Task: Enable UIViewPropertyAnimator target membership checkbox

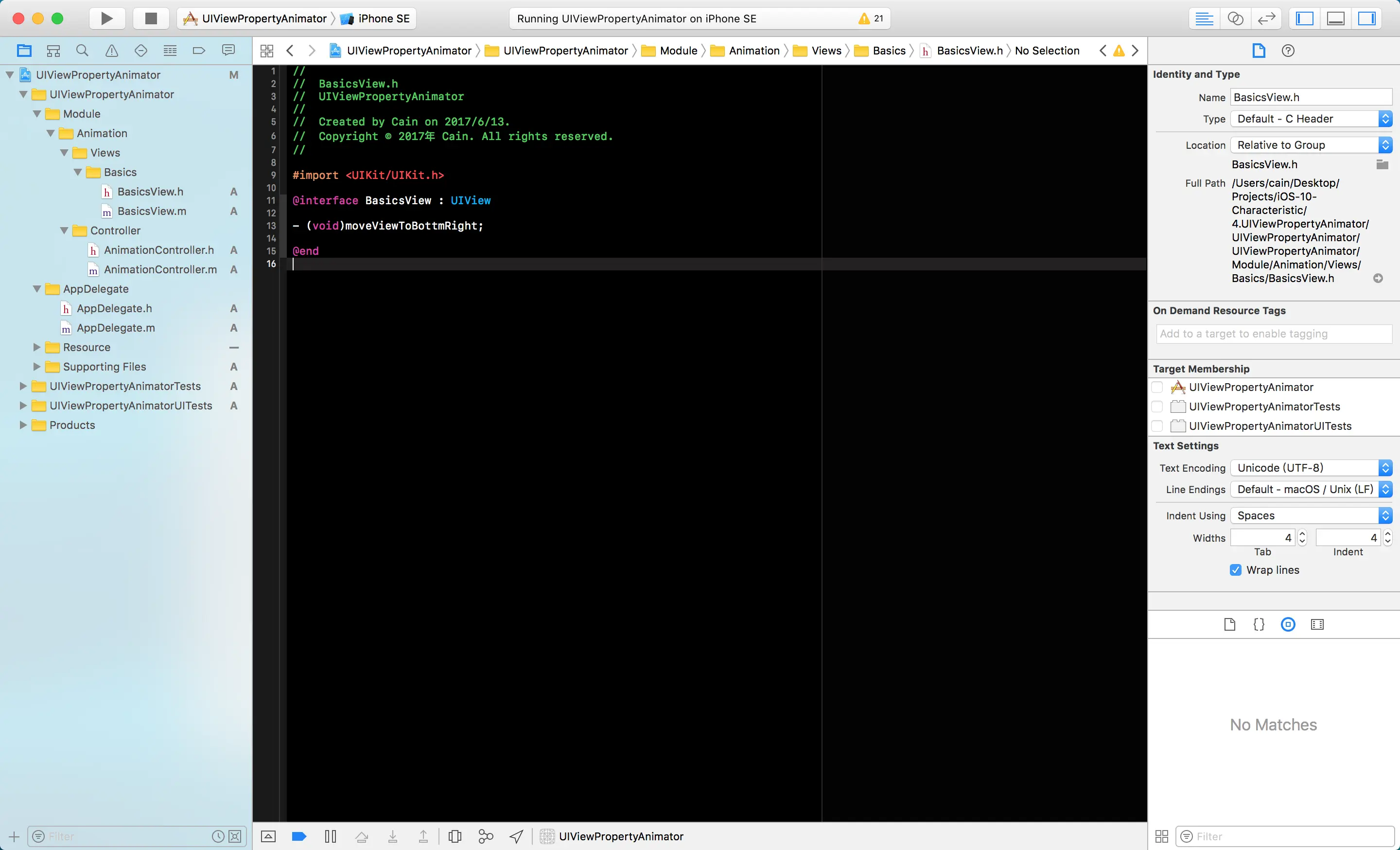Action: point(1157,387)
